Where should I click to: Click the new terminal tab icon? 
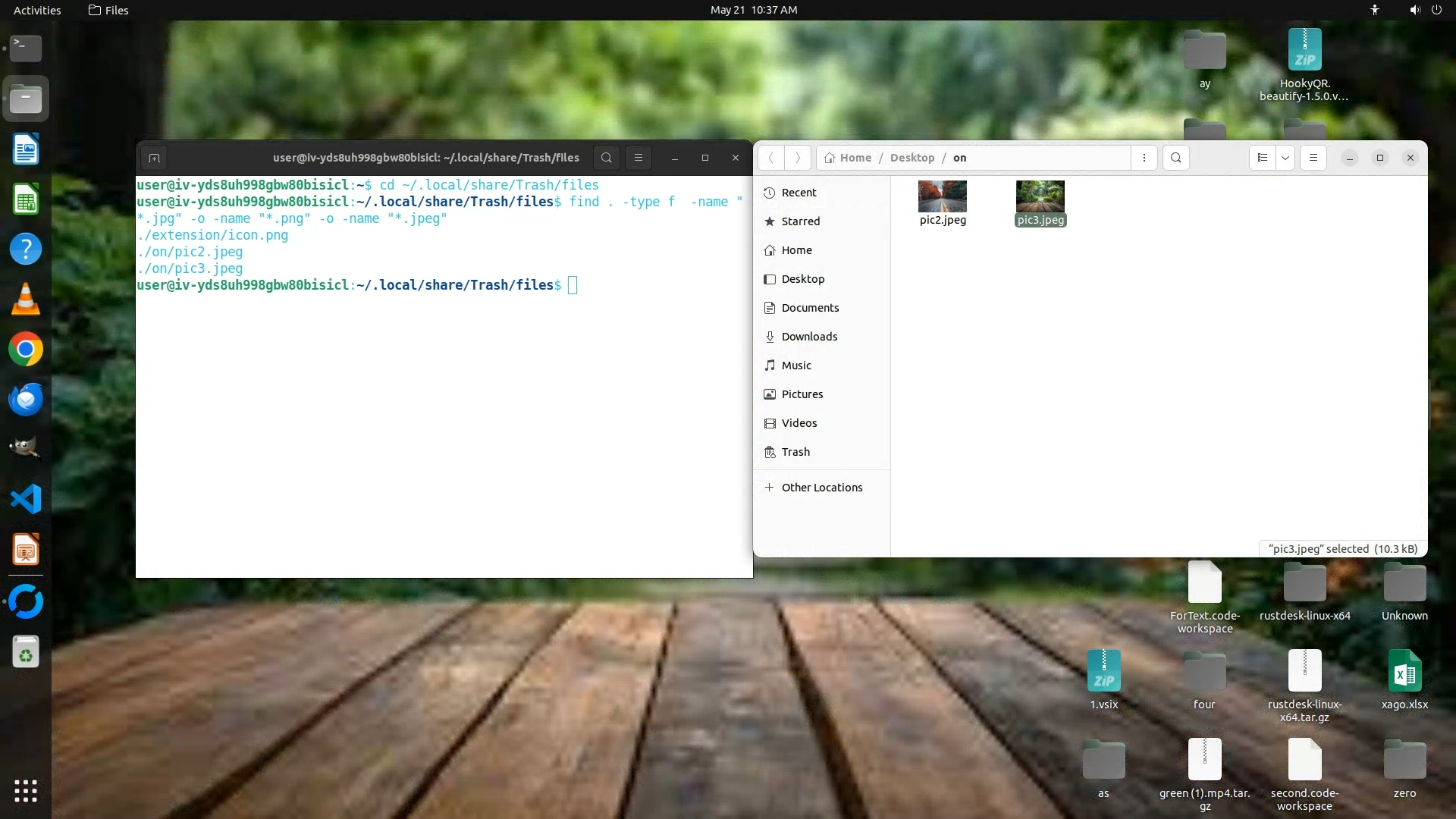pos(154,158)
